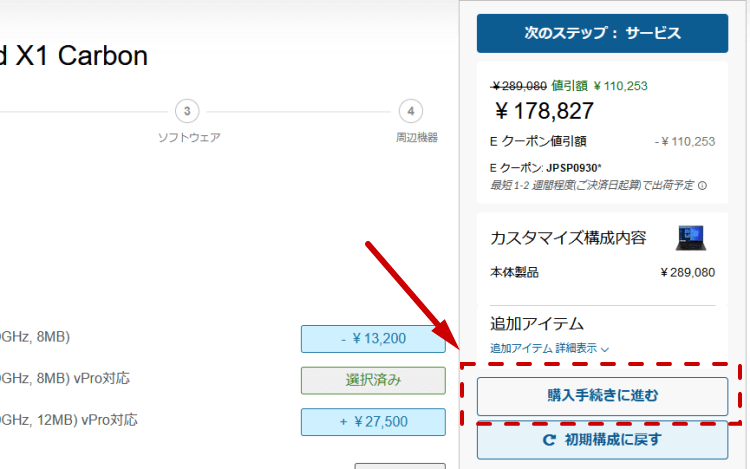Click the refresh icon on 初期構成に戻す
Image resolution: width=750 pixels, height=469 pixels.
click(x=549, y=440)
